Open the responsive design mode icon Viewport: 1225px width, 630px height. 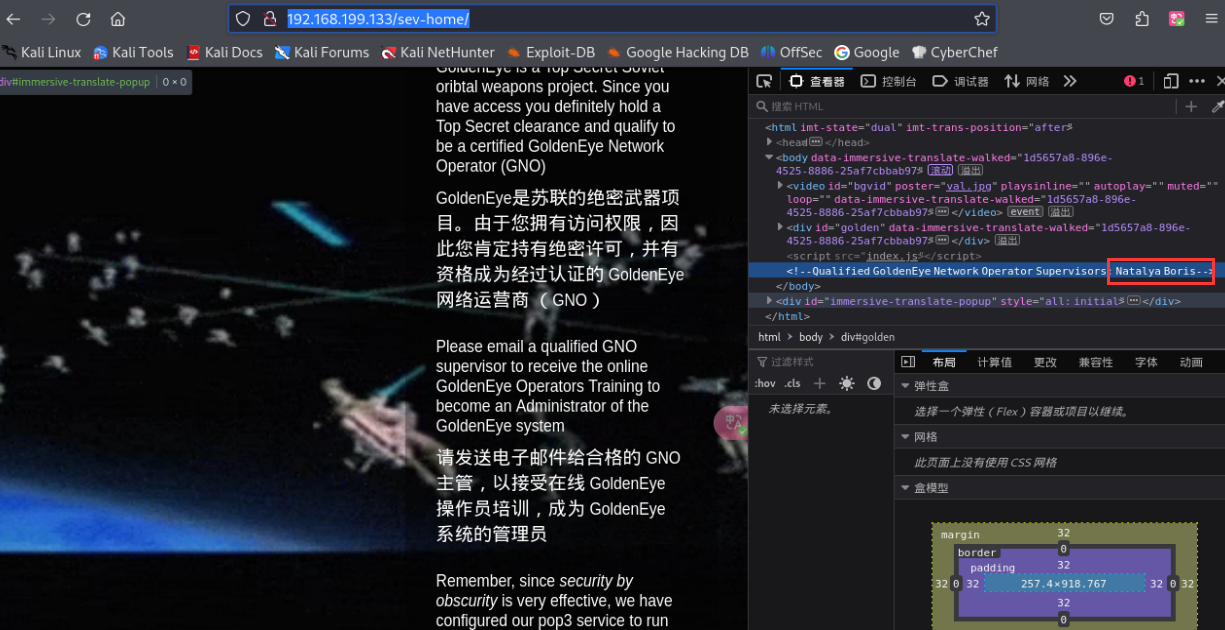(1170, 81)
